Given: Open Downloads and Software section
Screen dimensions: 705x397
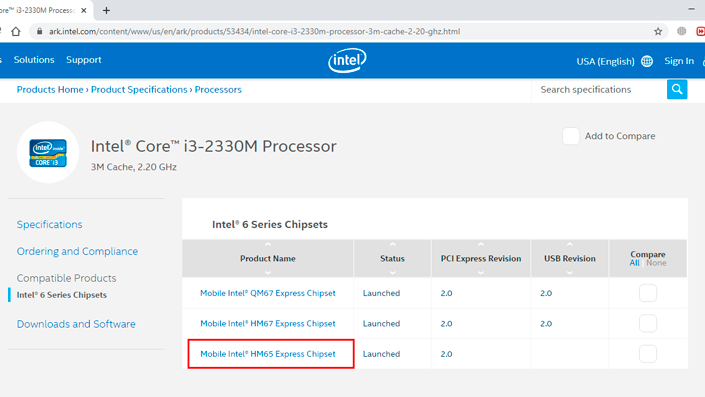Looking at the screenshot, I should coord(76,324).
